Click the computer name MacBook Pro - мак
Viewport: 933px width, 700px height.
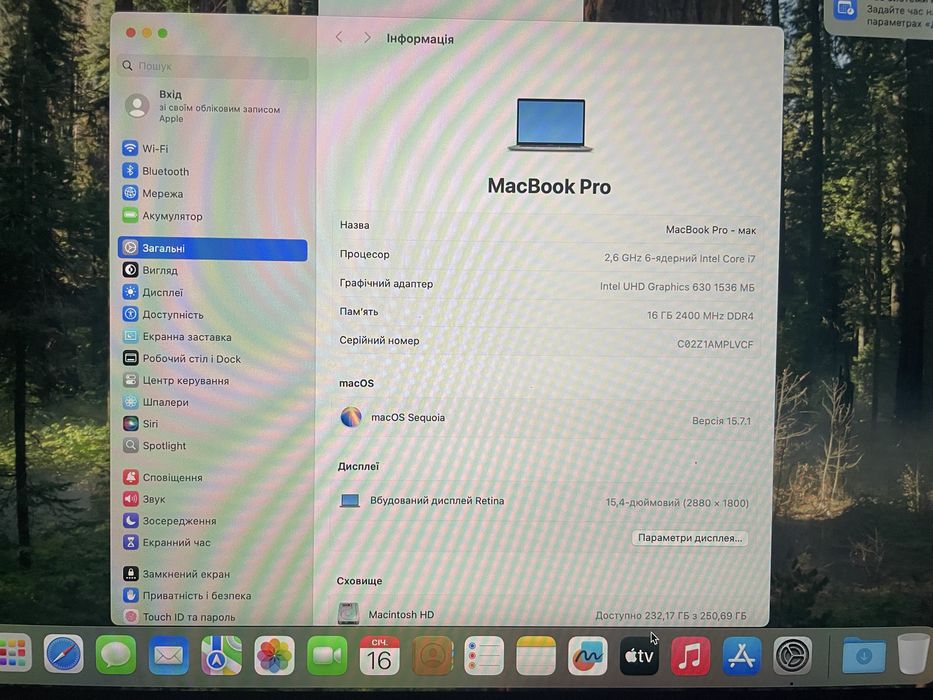click(710, 230)
